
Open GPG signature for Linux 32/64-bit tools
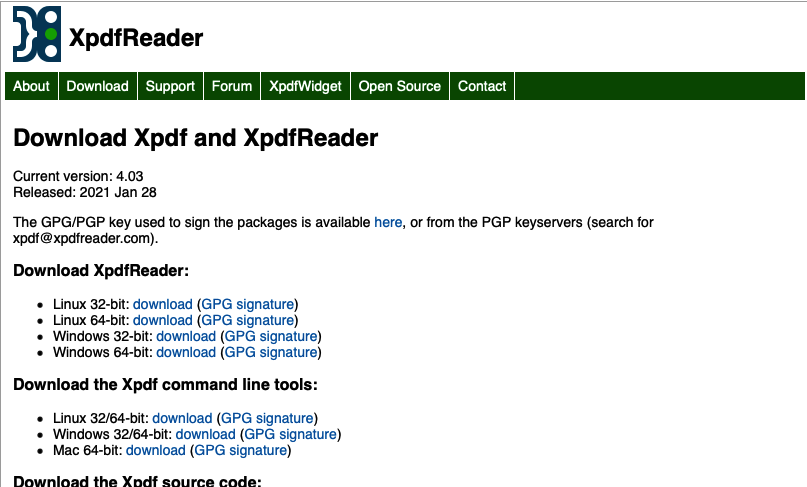(267, 418)
